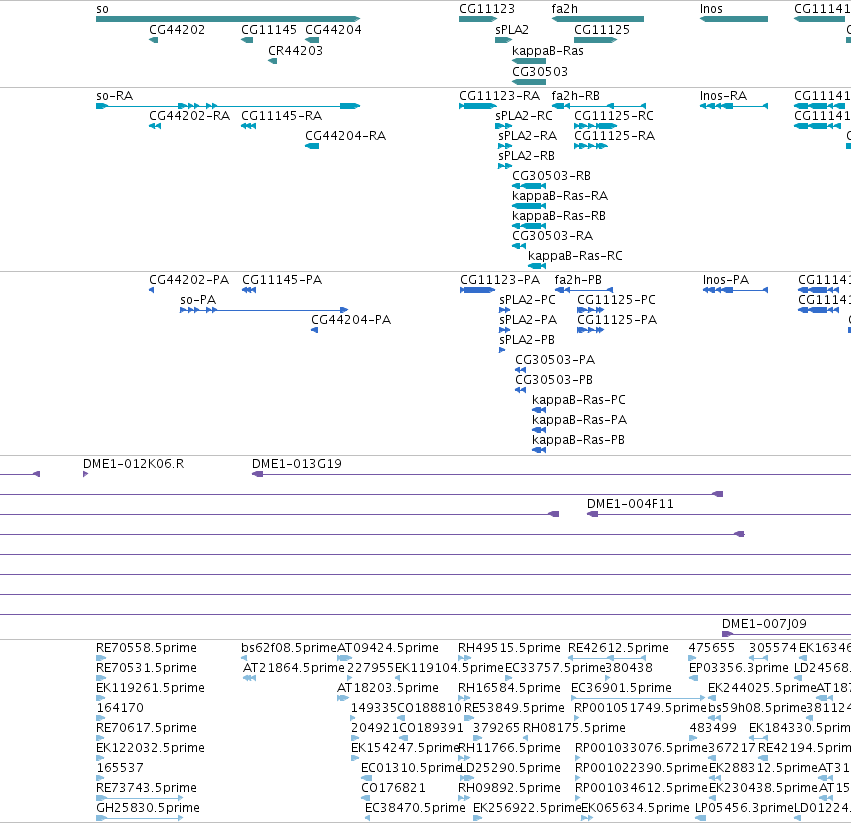851x823 pixels.
Task: Select the CG11125-PC protein label
Action: 616,300
